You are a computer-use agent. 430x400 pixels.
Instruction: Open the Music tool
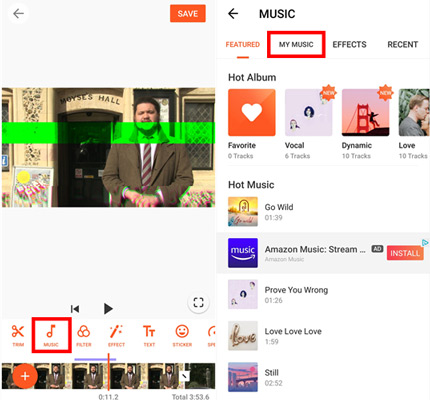51,336
